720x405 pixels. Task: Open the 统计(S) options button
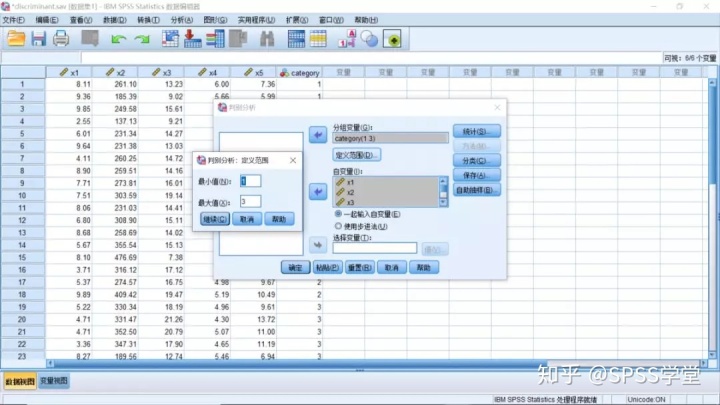click(477, 131)
